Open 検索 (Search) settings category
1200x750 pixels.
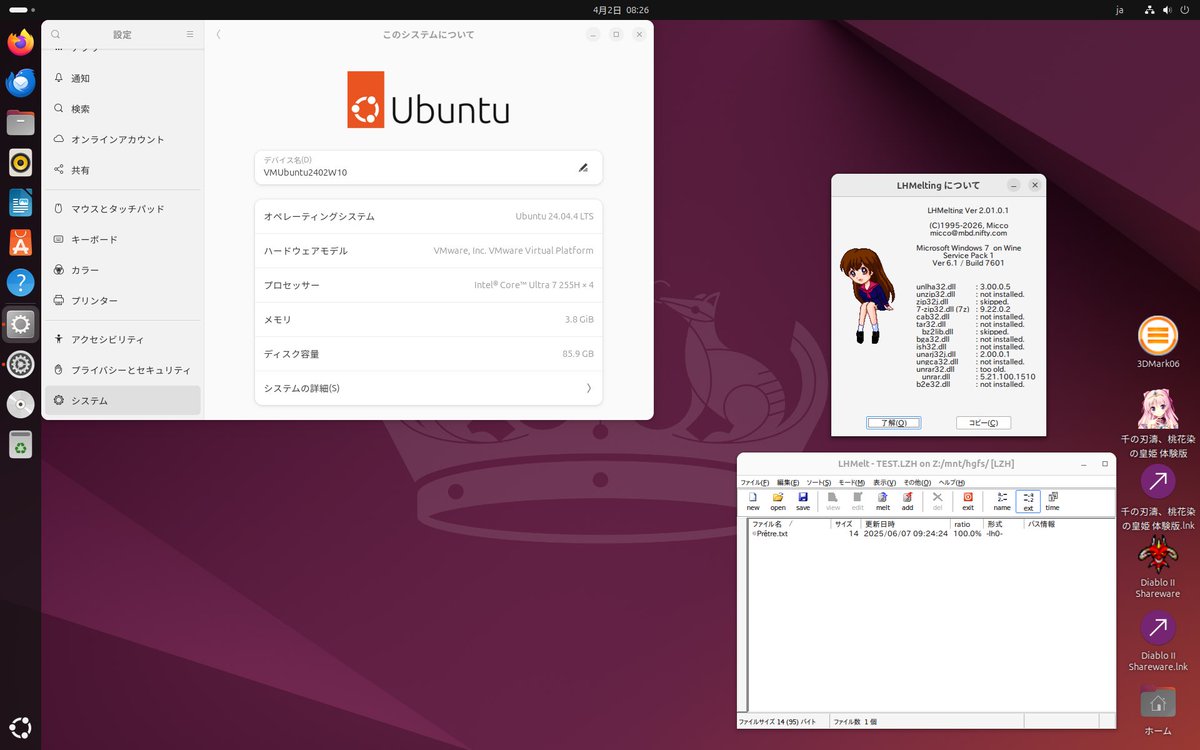click(x=123, y=109)
